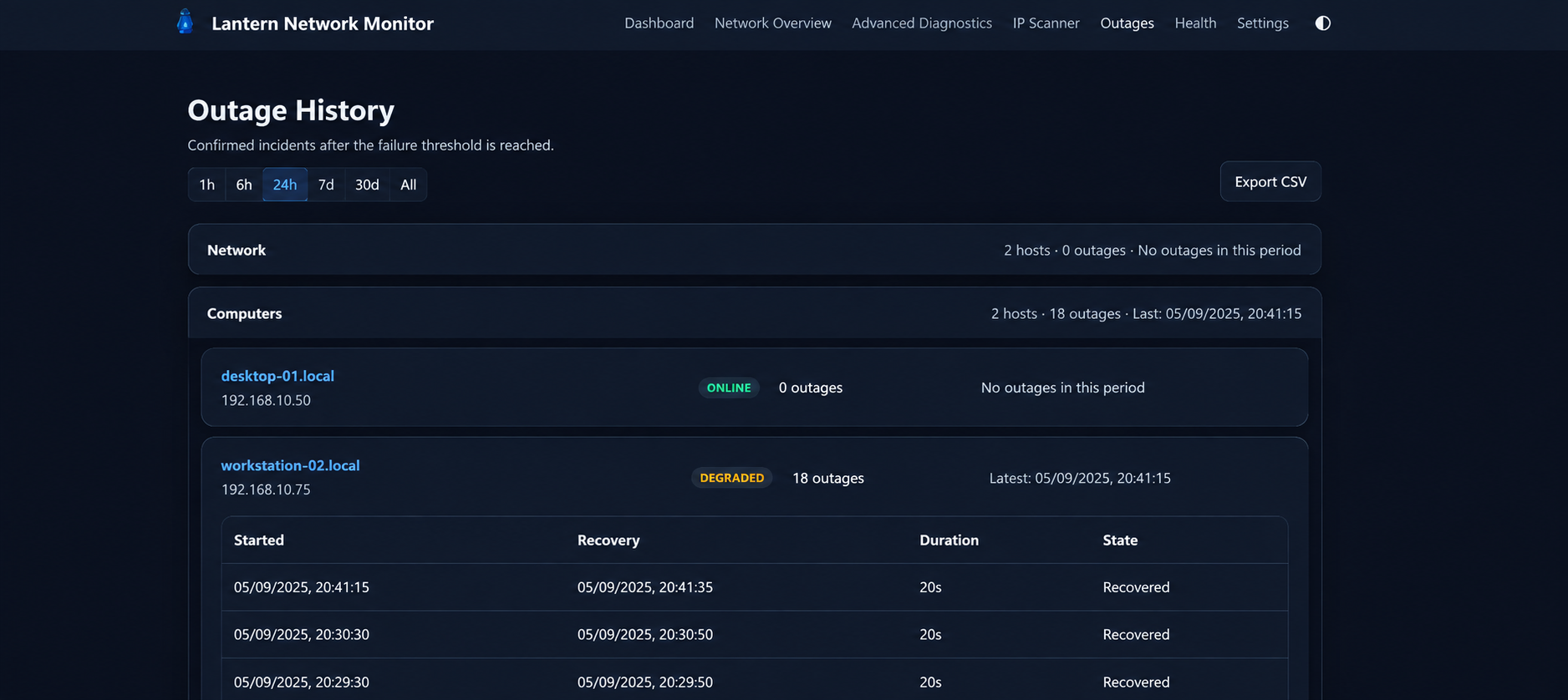
Task: Select the outage started at 20:29:30
Action: pyautogui.click(x=754, y=680)
